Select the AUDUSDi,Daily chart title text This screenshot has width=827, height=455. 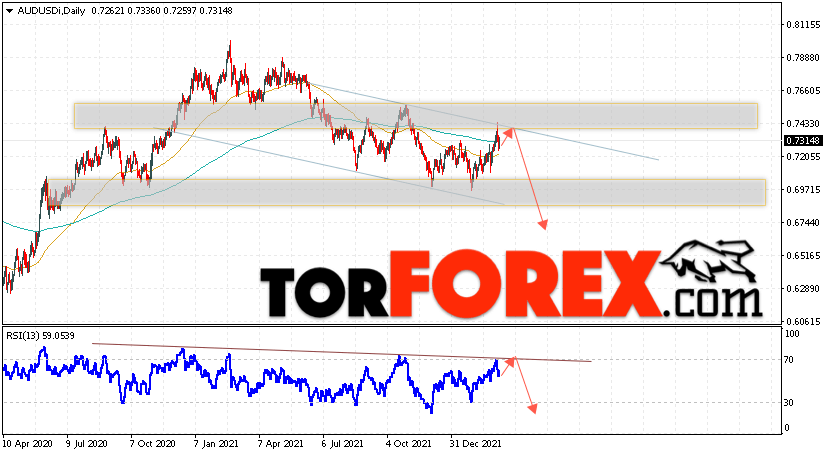click(x=51, y=11)
